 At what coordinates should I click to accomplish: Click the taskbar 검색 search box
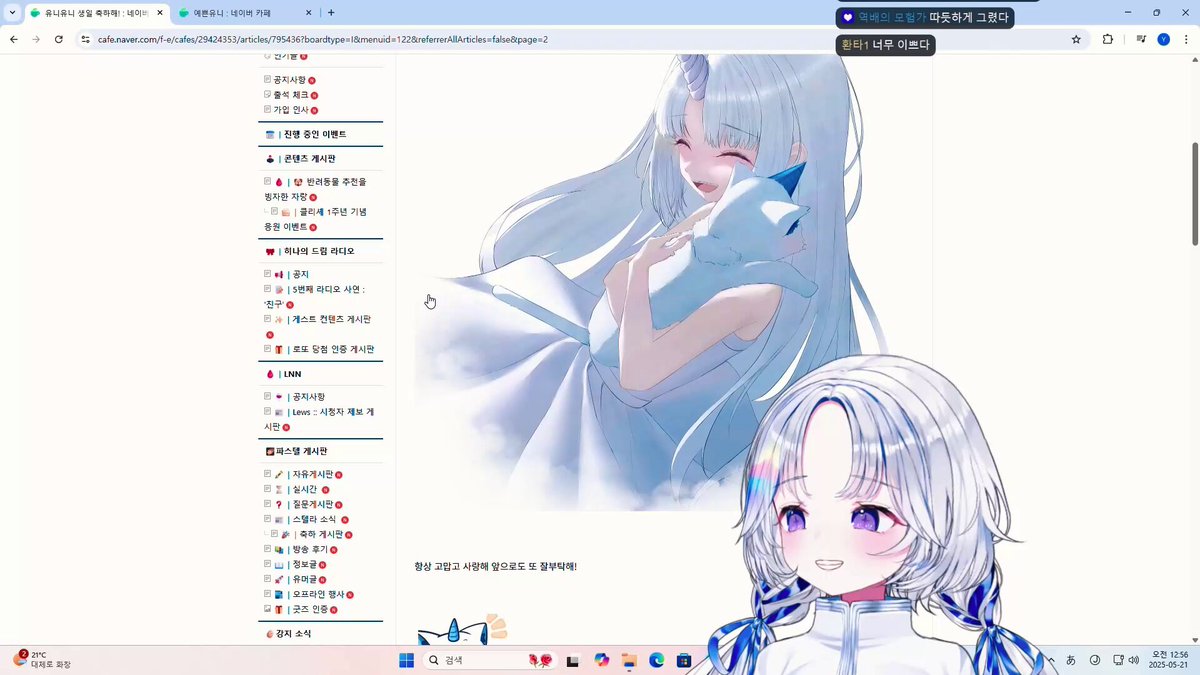coord(491,660)
